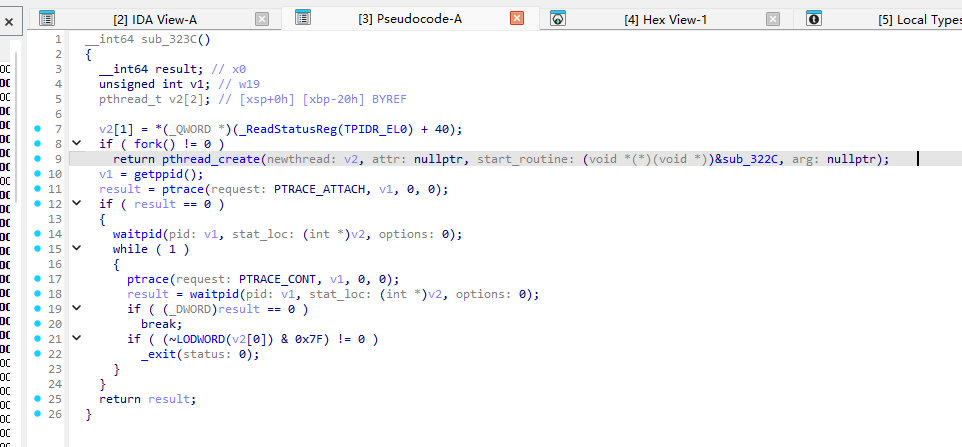Image resolution: width=962 pixels, height=447 pixels.
Task: Click the 0x7F mask value
Action: click(x=311, y=340)
